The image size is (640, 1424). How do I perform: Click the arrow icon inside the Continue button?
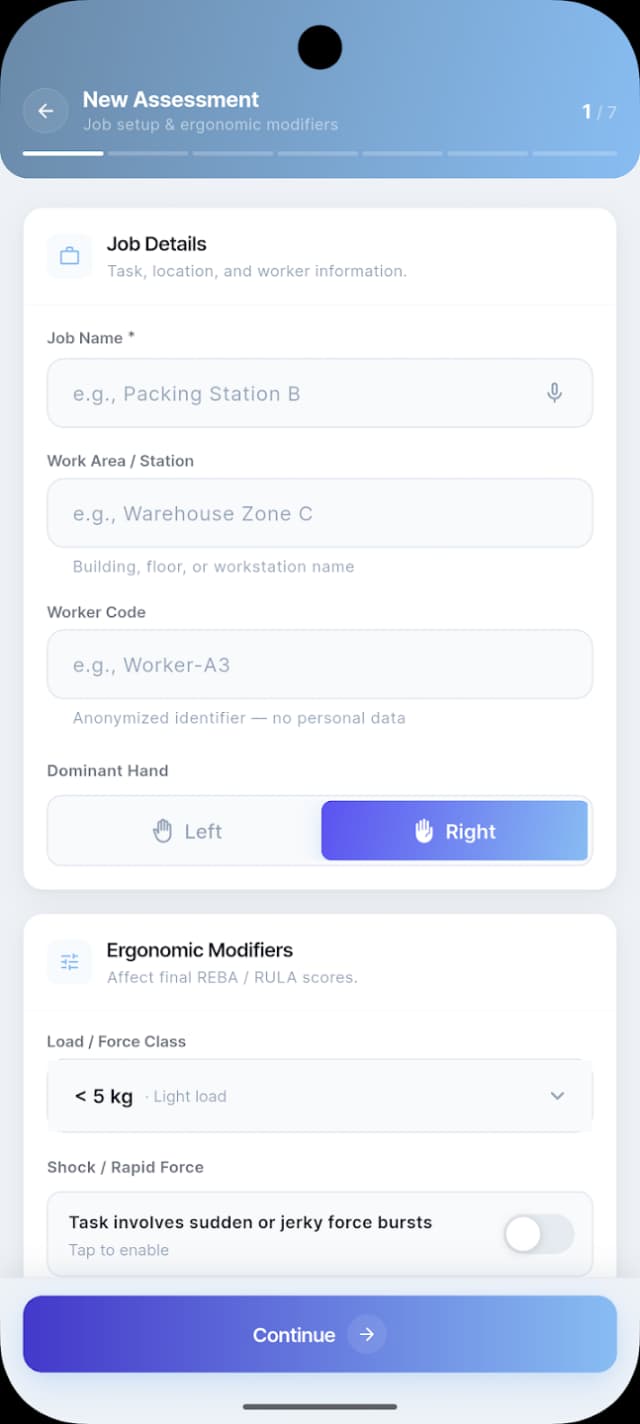click(x=366, y=1334)
